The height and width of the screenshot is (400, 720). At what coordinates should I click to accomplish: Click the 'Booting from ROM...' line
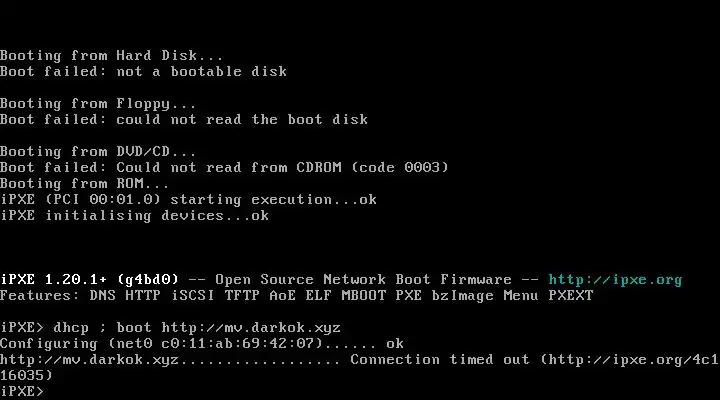click(x=85, y=184)
